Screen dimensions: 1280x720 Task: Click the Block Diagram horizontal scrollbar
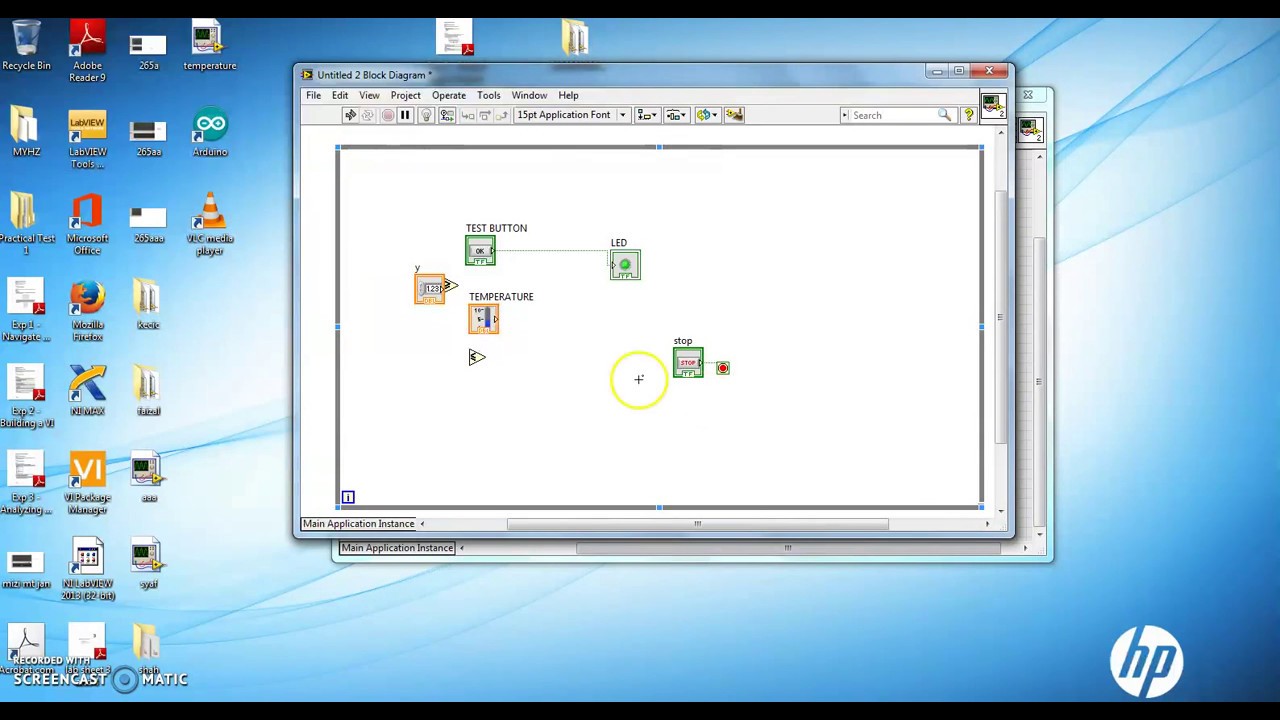(x=697, y=524)
